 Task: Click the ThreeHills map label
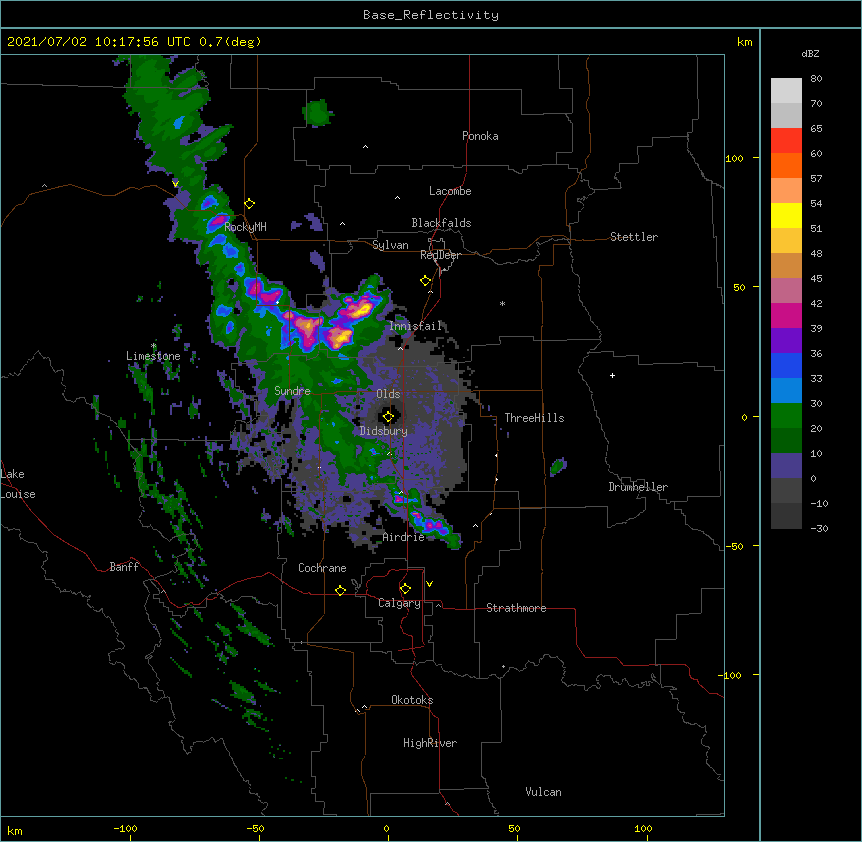(534, 418)
